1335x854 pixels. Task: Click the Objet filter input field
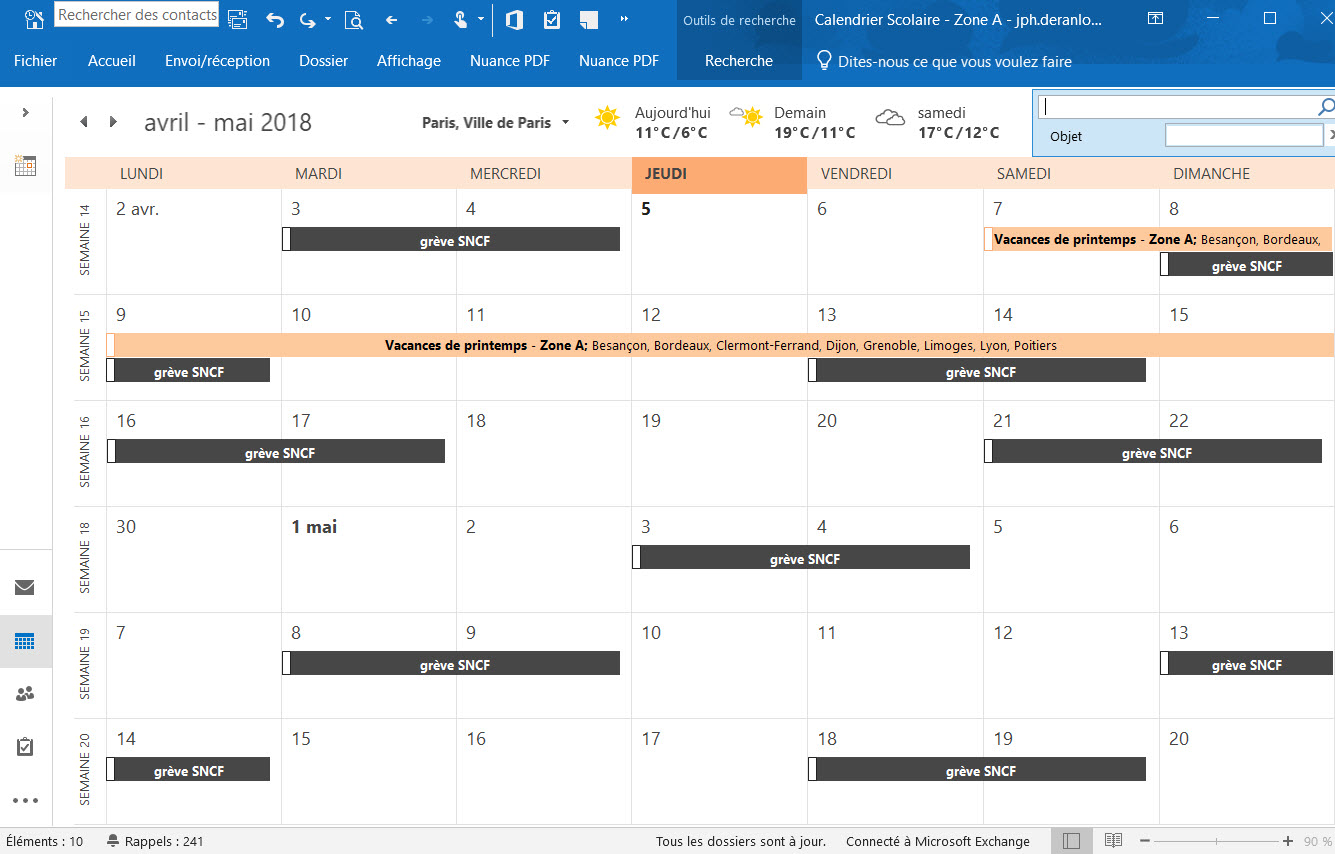(x=1244, y=135)
